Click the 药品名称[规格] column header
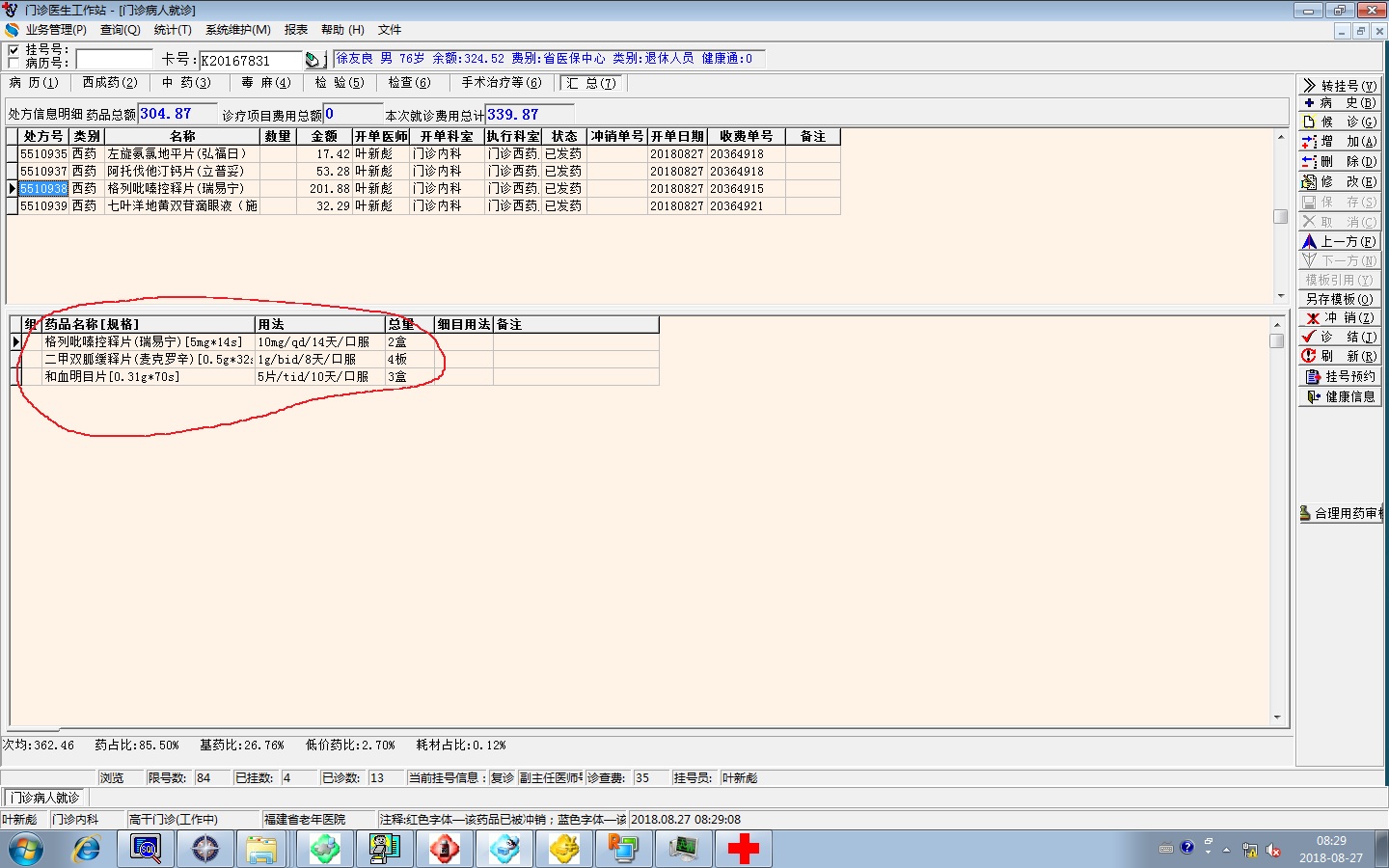 pos(149,325)
